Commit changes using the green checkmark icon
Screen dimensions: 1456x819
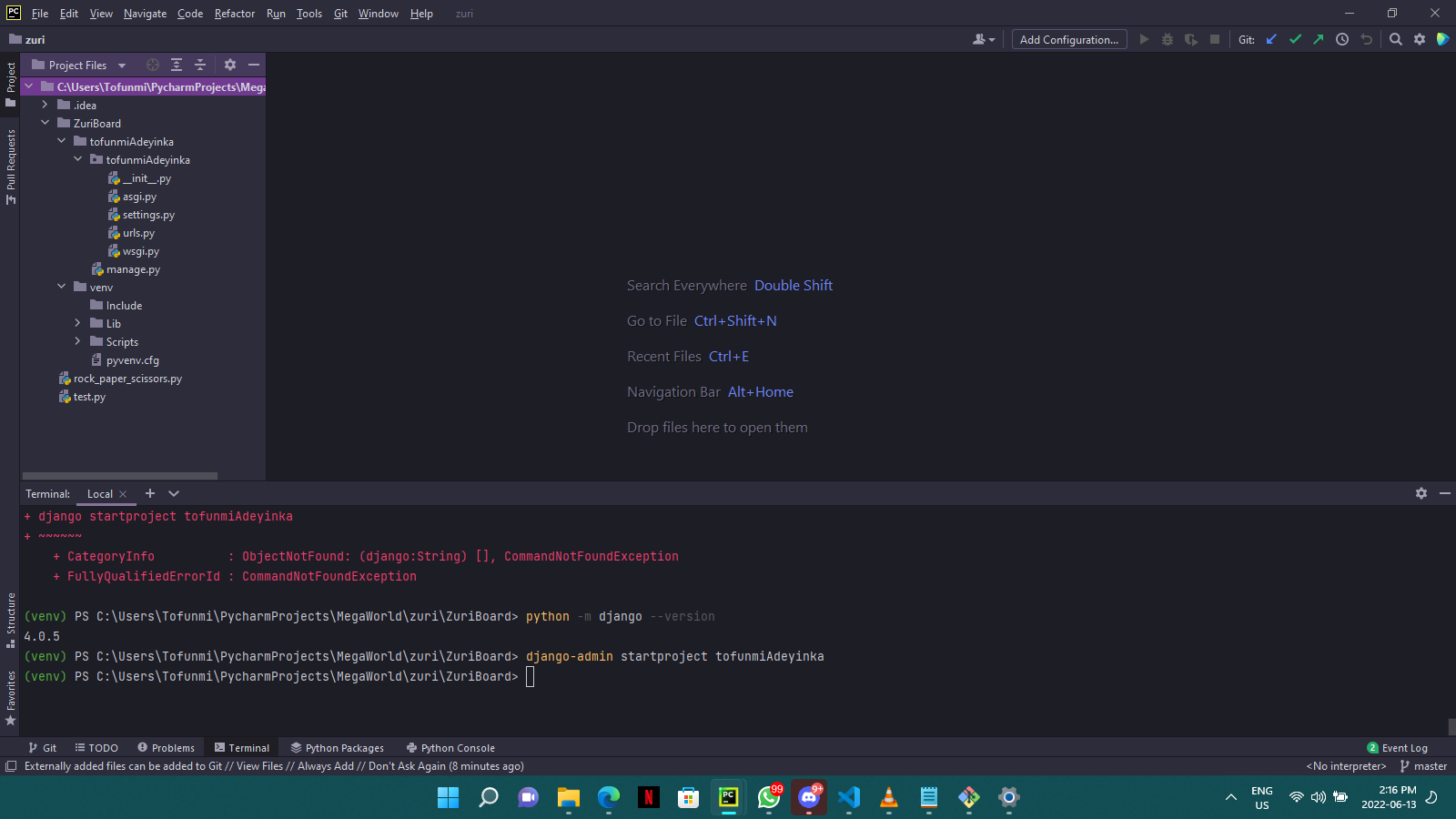tap(1295, 39)
